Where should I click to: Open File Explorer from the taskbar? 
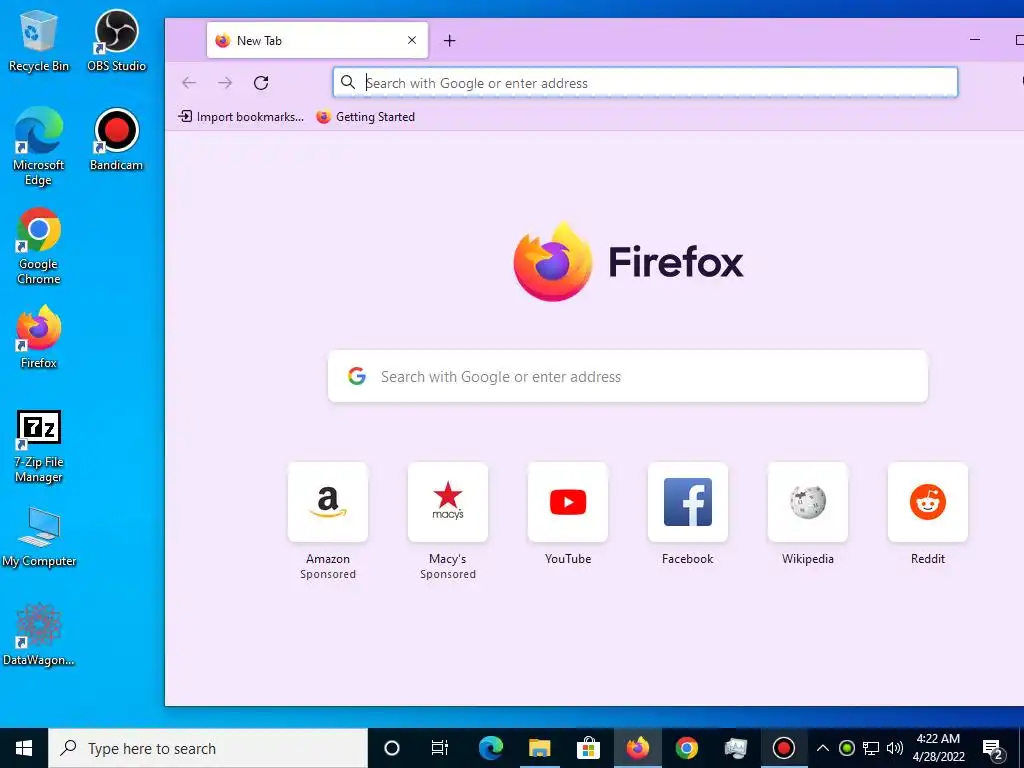tap(540, 748)
